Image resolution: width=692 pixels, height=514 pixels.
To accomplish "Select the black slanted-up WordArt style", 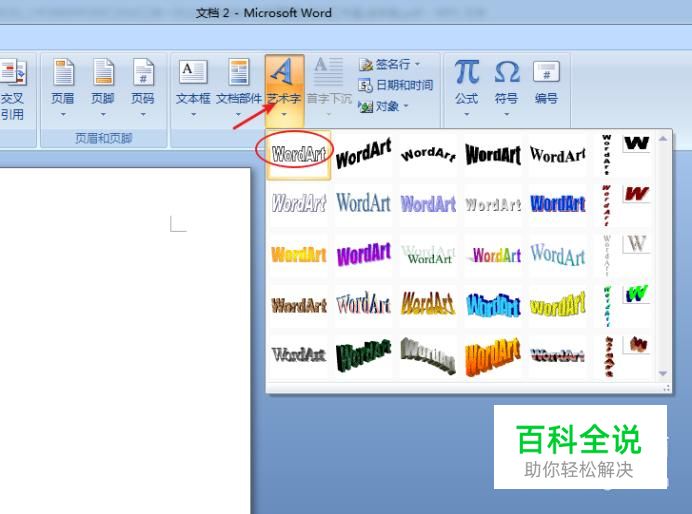I will pyautogui.click(x=364, y=154).
